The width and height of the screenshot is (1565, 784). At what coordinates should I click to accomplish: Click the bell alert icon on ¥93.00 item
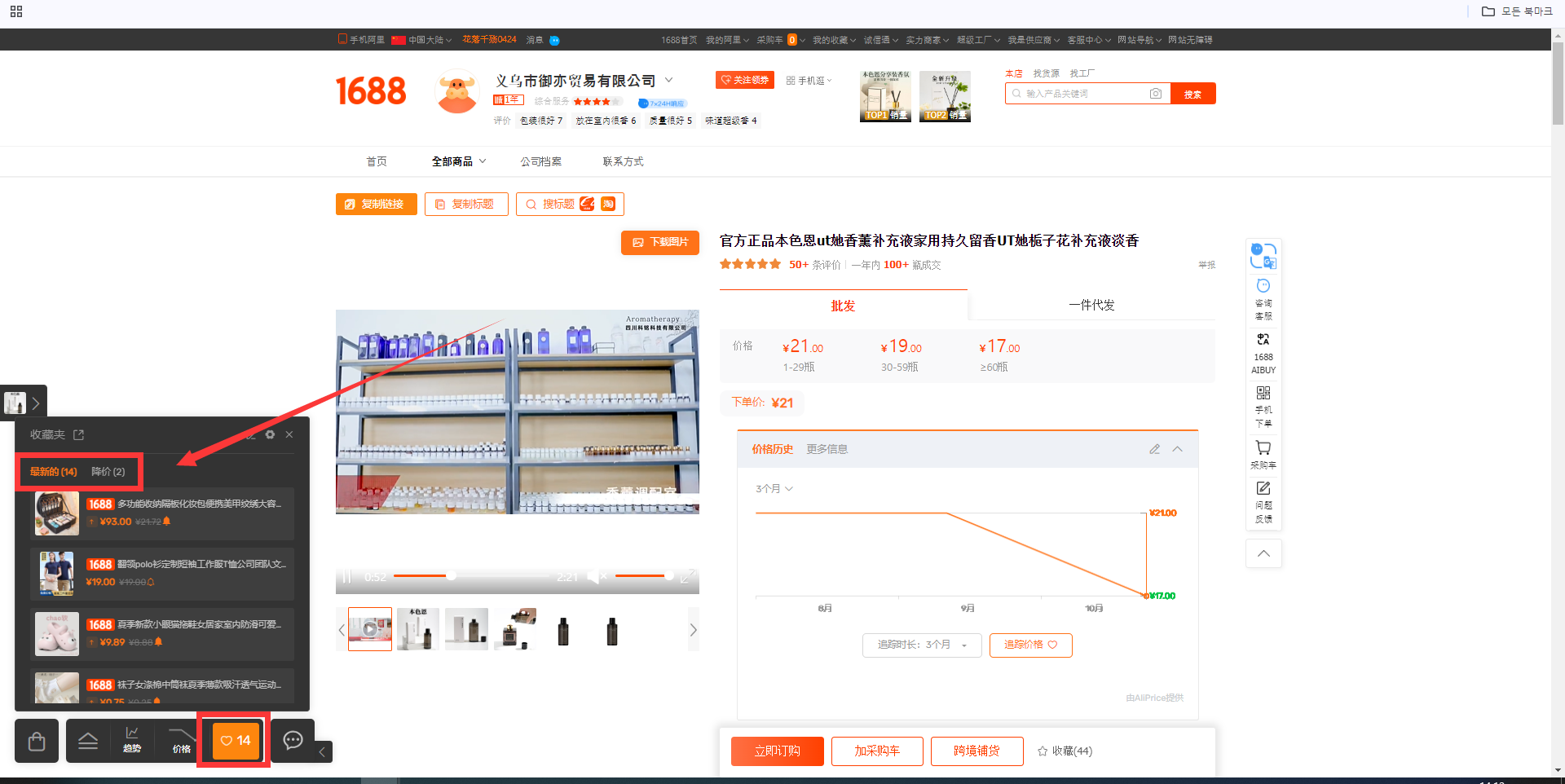[x=166, y=522]
